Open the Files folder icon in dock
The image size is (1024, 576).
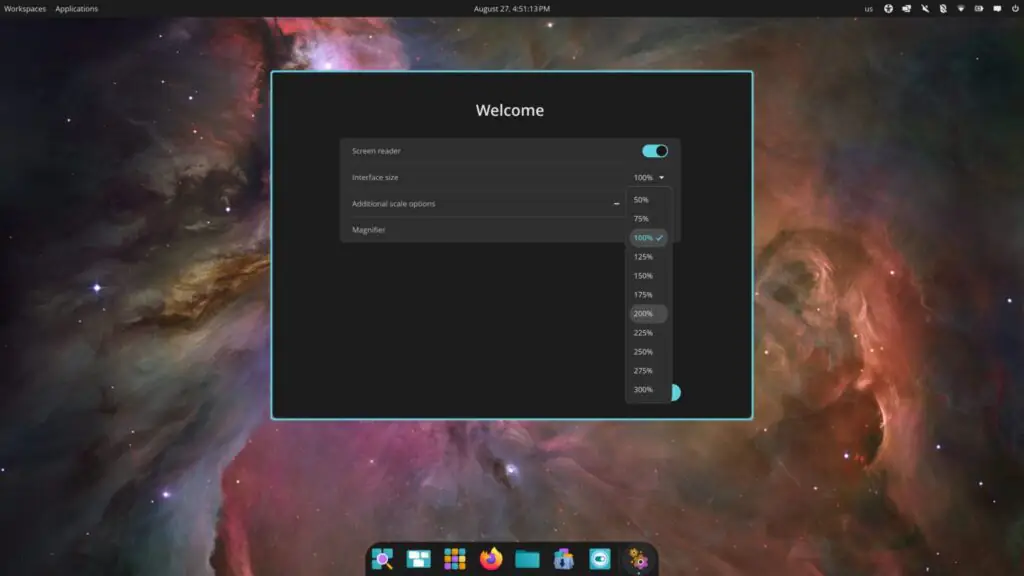pos(527,559)
